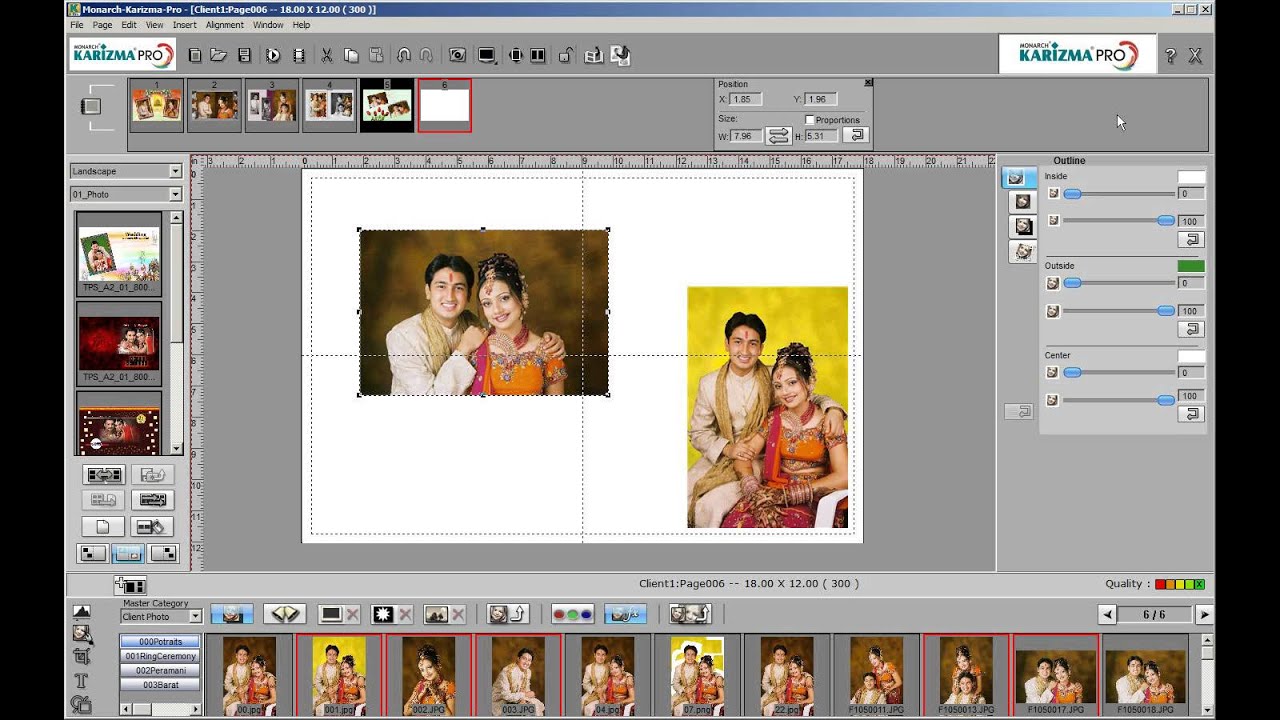Select the first outline style icon in the right panel
Image resolution: width=1280 pixels, height=720 pixels.
[1018, 178]
